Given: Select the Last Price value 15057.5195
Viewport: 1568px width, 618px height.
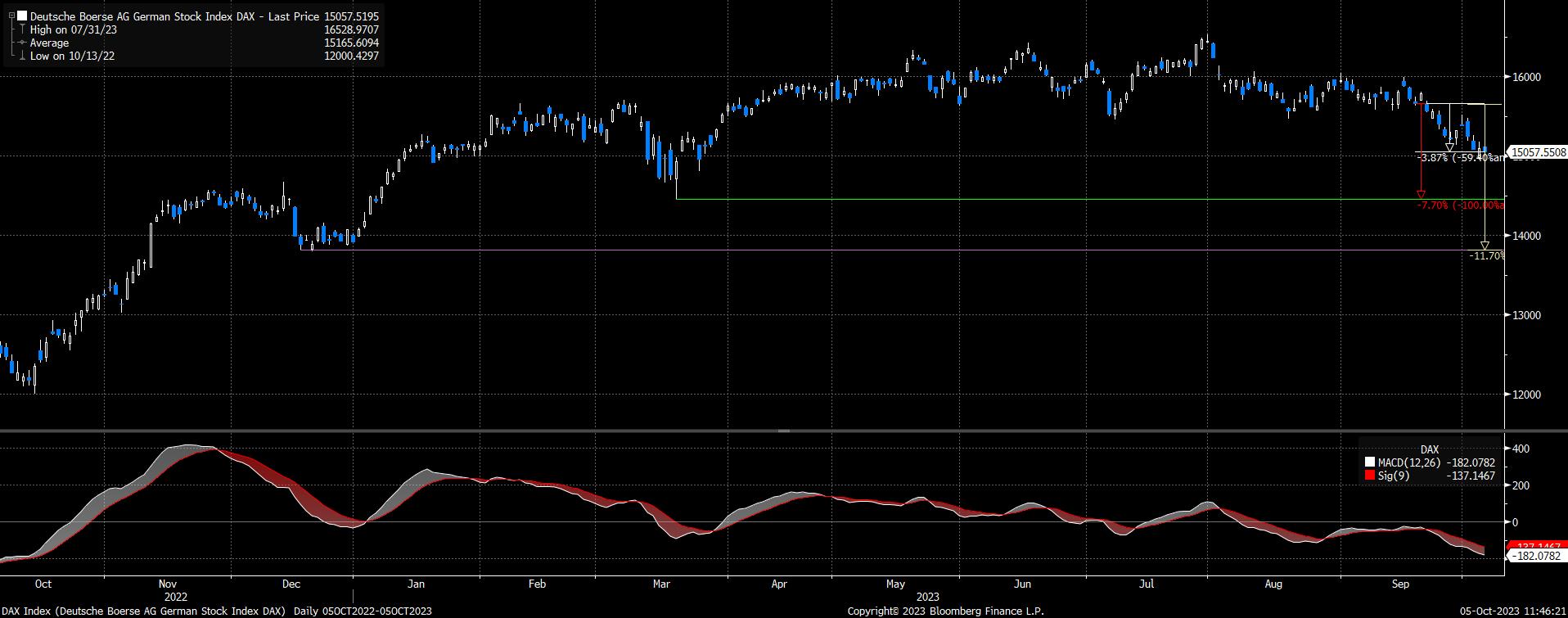Looking at the screenshot, I should point(352,16).
